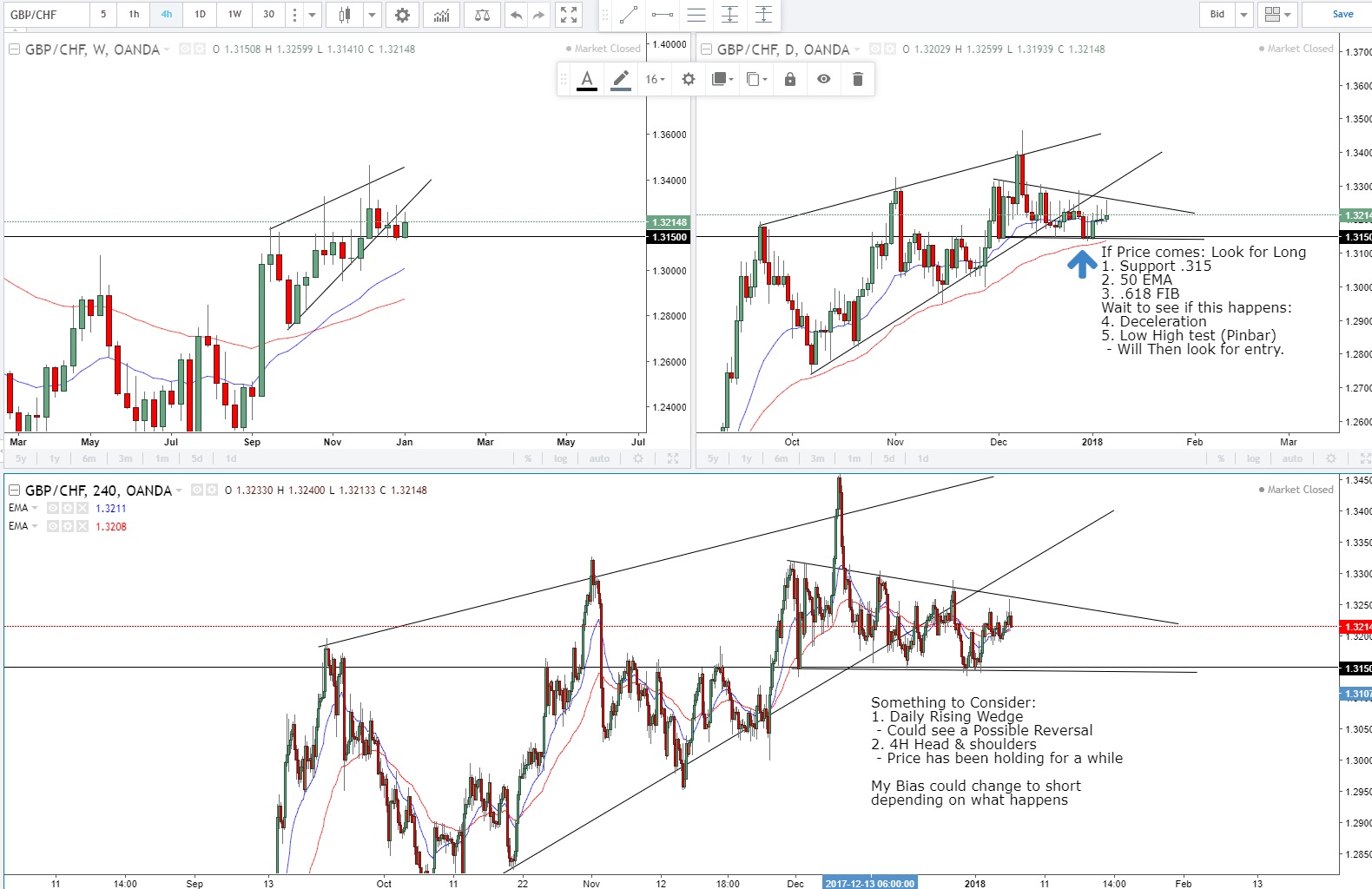This screenshot has width=1372, height=889.
Task: Toggle auto scale on weekly chart
Action: [x=599, y=458]
